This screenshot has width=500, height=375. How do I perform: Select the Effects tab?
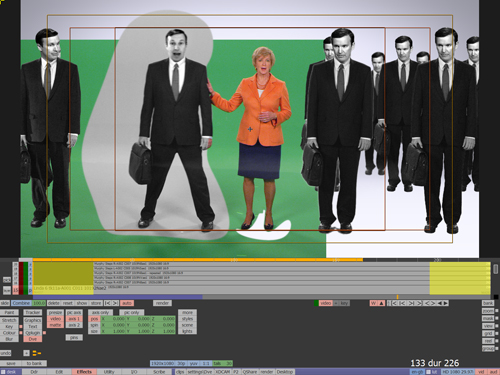click(x=84, y=372)
